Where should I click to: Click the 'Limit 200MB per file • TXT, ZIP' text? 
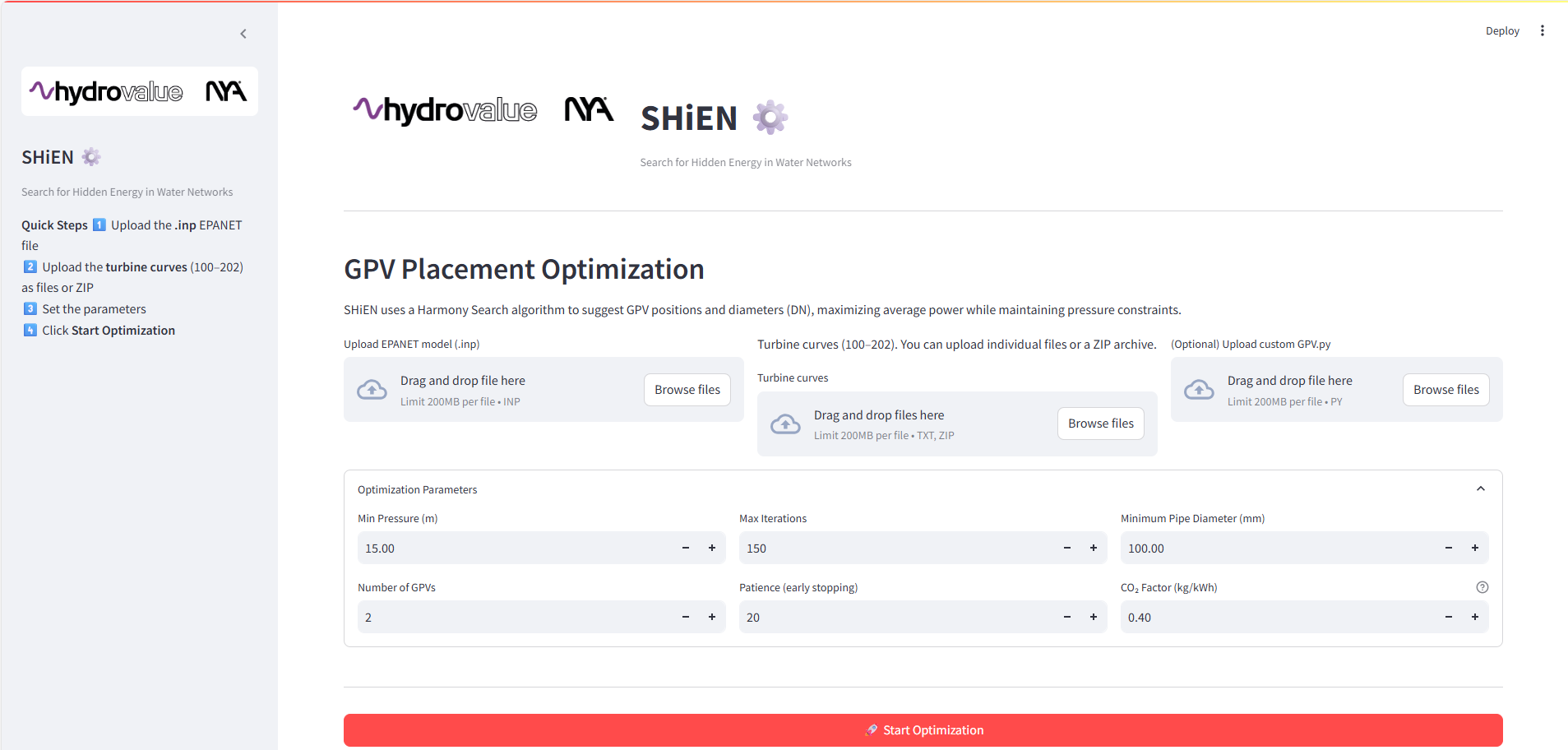coord(884,436)
